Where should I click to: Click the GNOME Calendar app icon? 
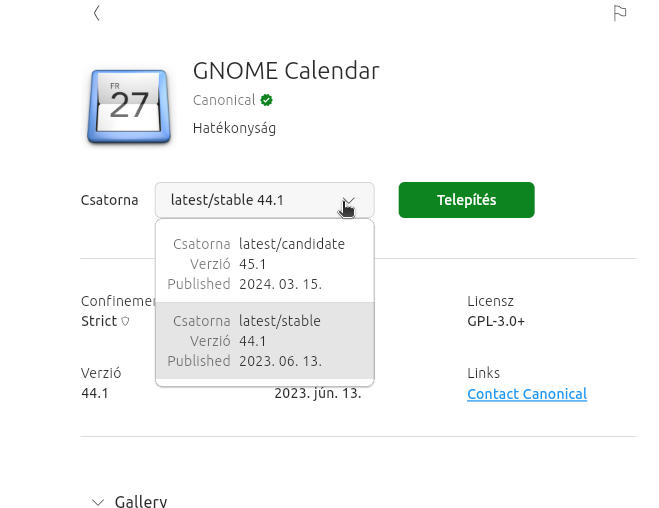129,106
